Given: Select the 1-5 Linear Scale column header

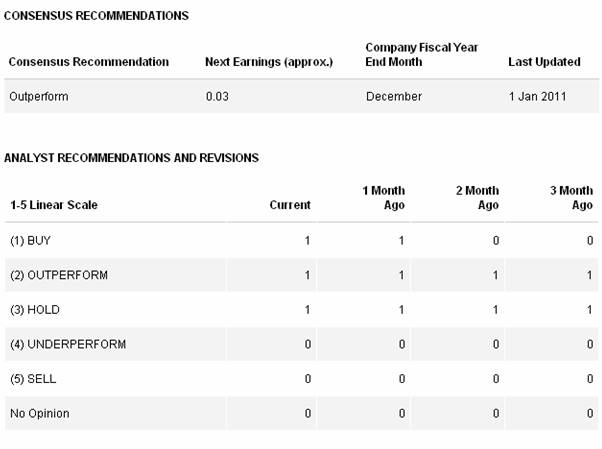Looking at the screenshot, I should coord(53,205).
